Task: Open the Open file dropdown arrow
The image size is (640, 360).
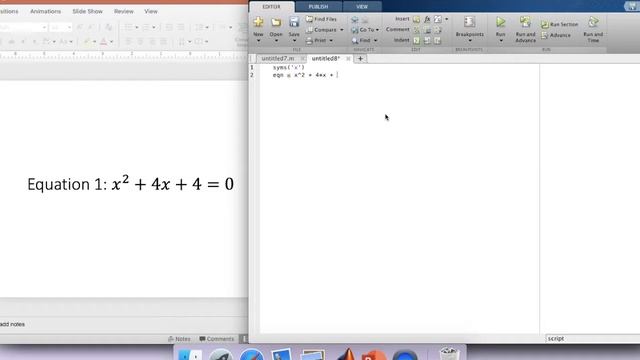Action: point(276,41)
